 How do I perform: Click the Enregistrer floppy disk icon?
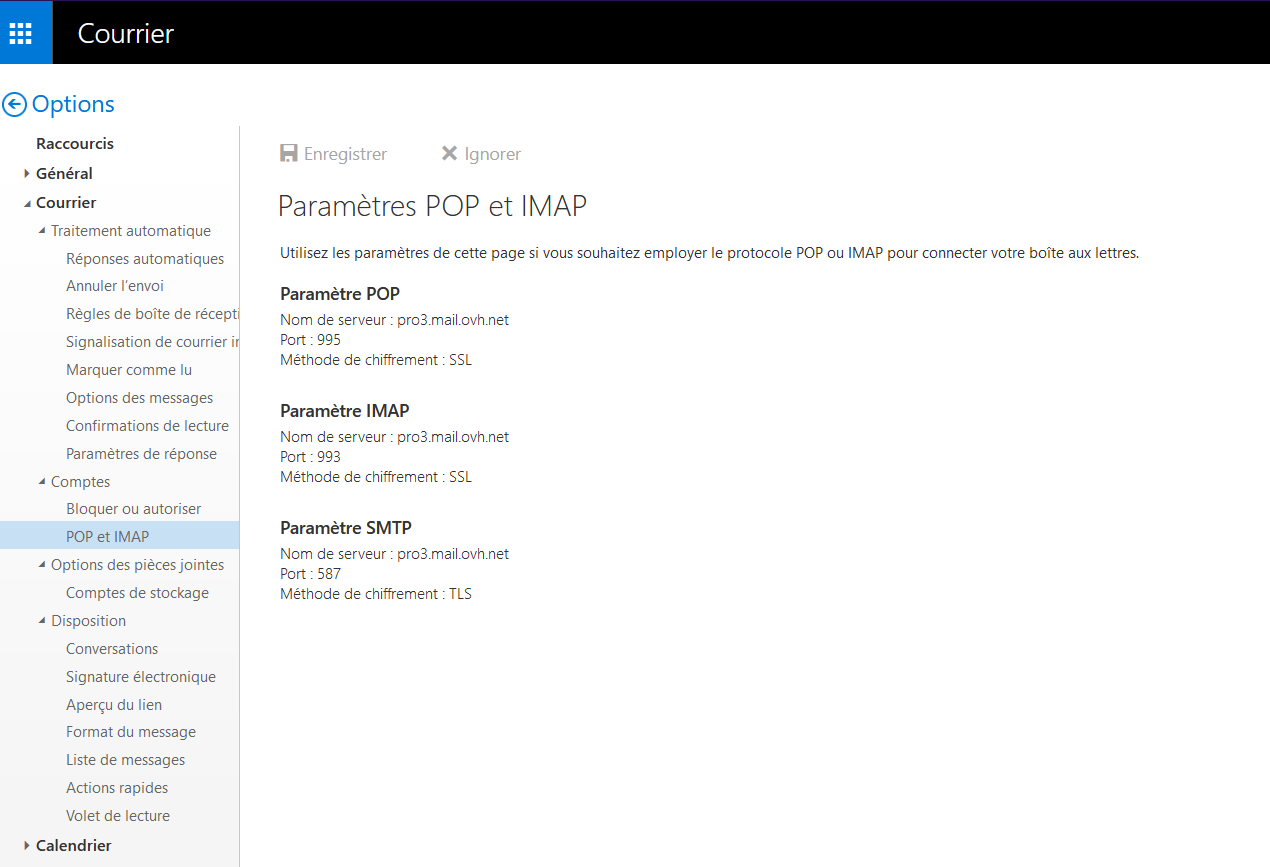(x=289, y=154)
